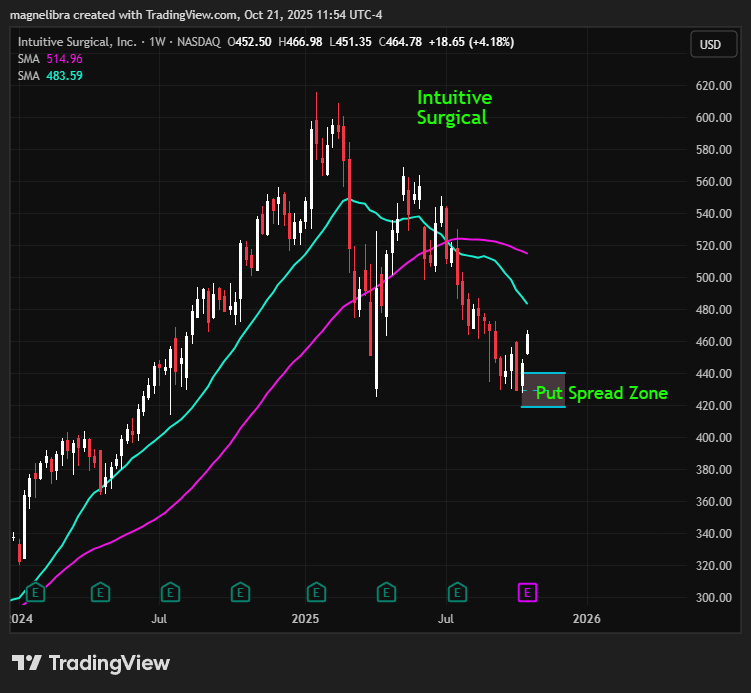Viewport: 751px width, 693px height.
Task: Click the 400.00 price axis label
Action: pos(714,438)
